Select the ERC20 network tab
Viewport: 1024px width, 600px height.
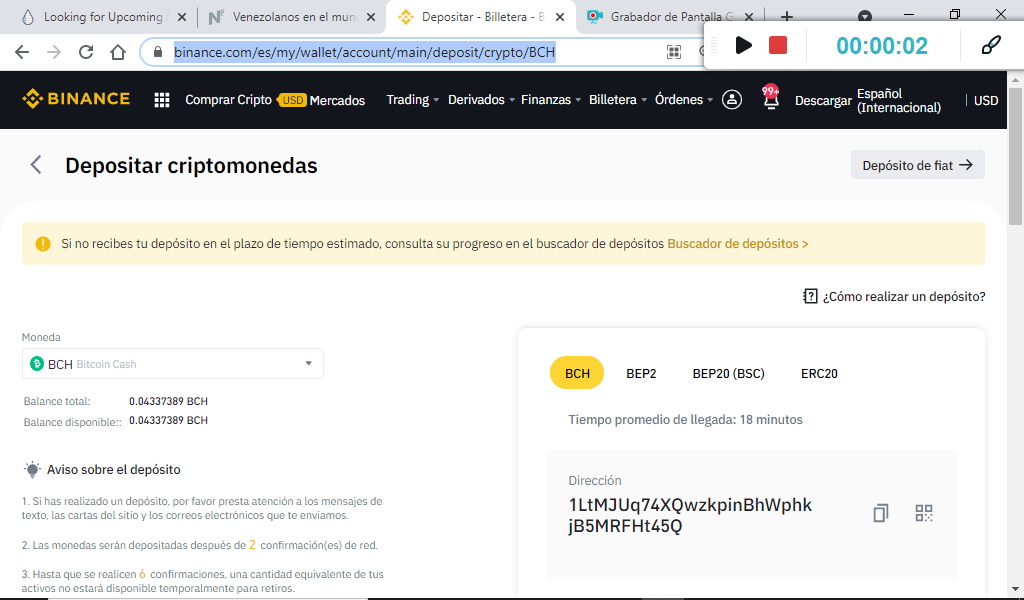coord(819,373)
